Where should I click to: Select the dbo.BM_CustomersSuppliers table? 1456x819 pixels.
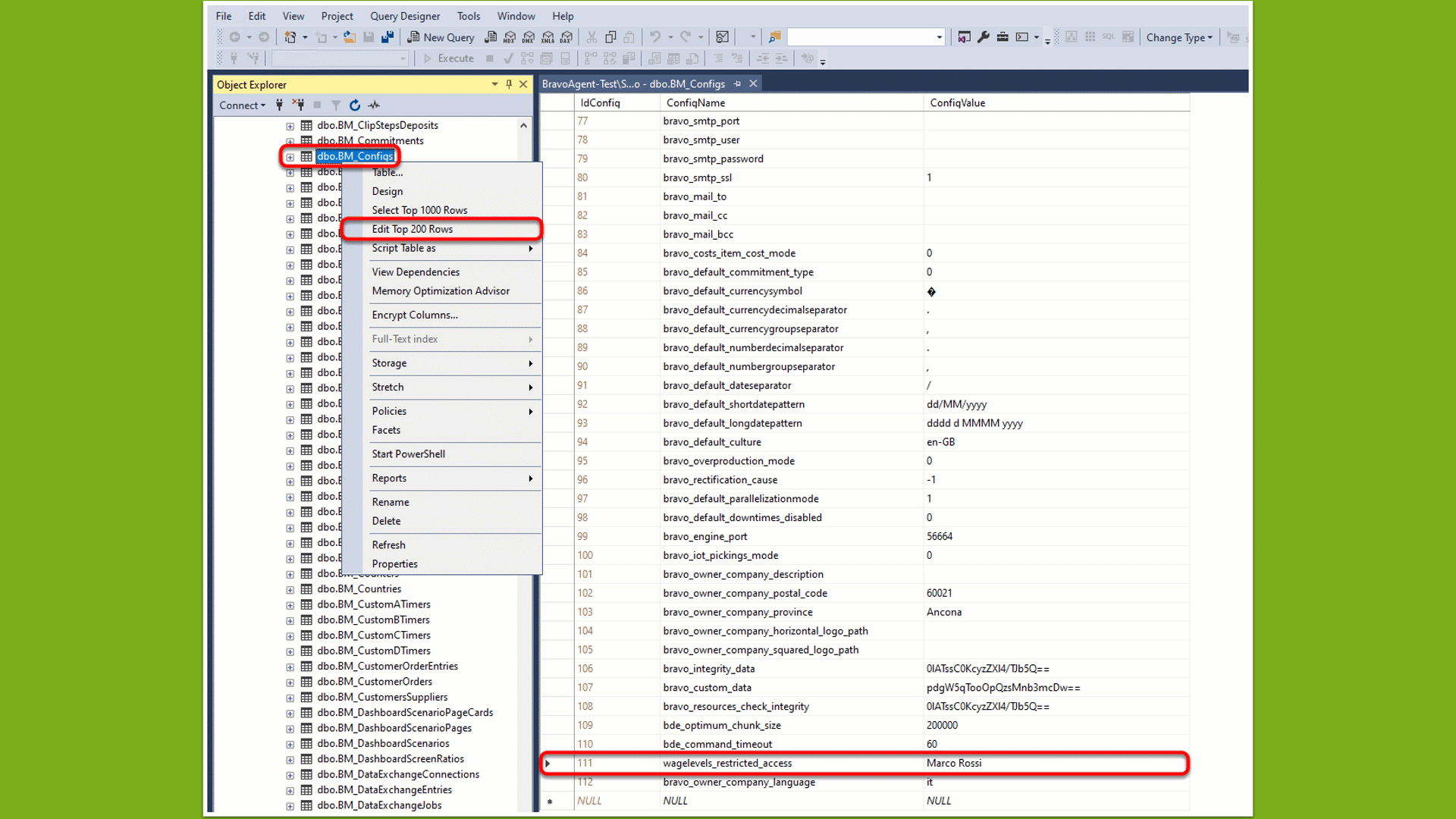tap(382, 697)
